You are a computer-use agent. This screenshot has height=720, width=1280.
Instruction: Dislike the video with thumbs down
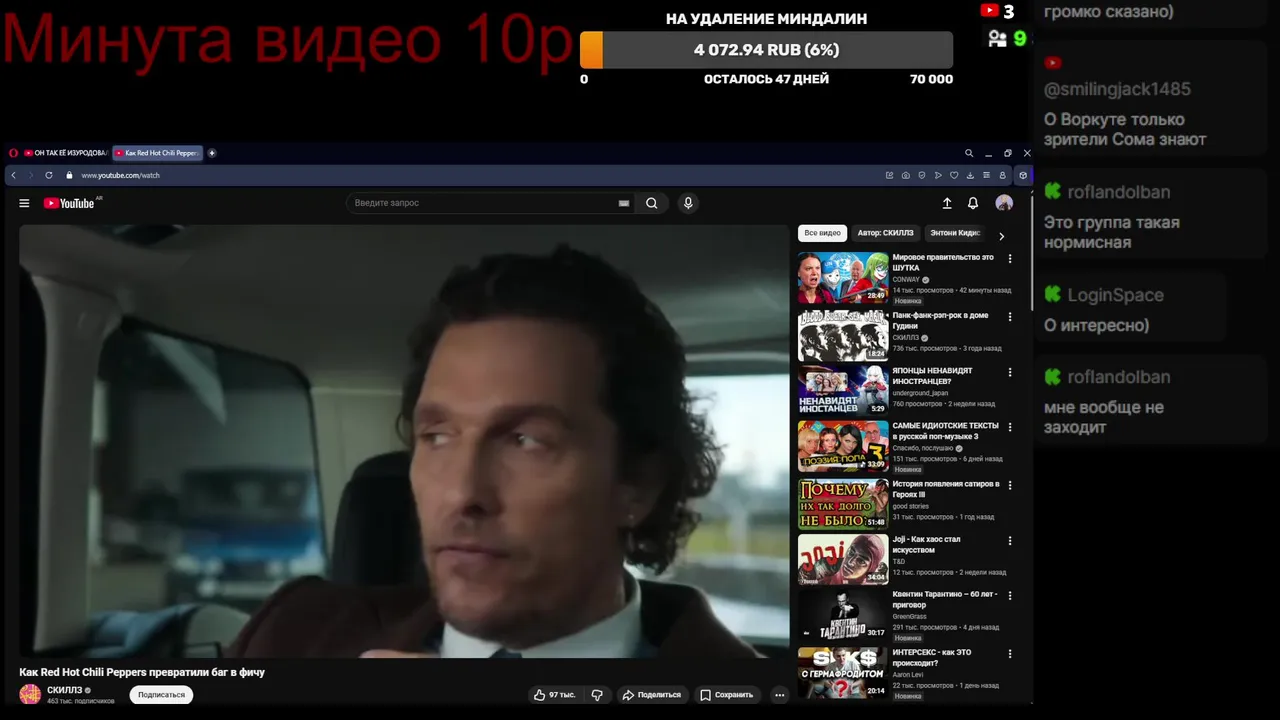point(597,695)
